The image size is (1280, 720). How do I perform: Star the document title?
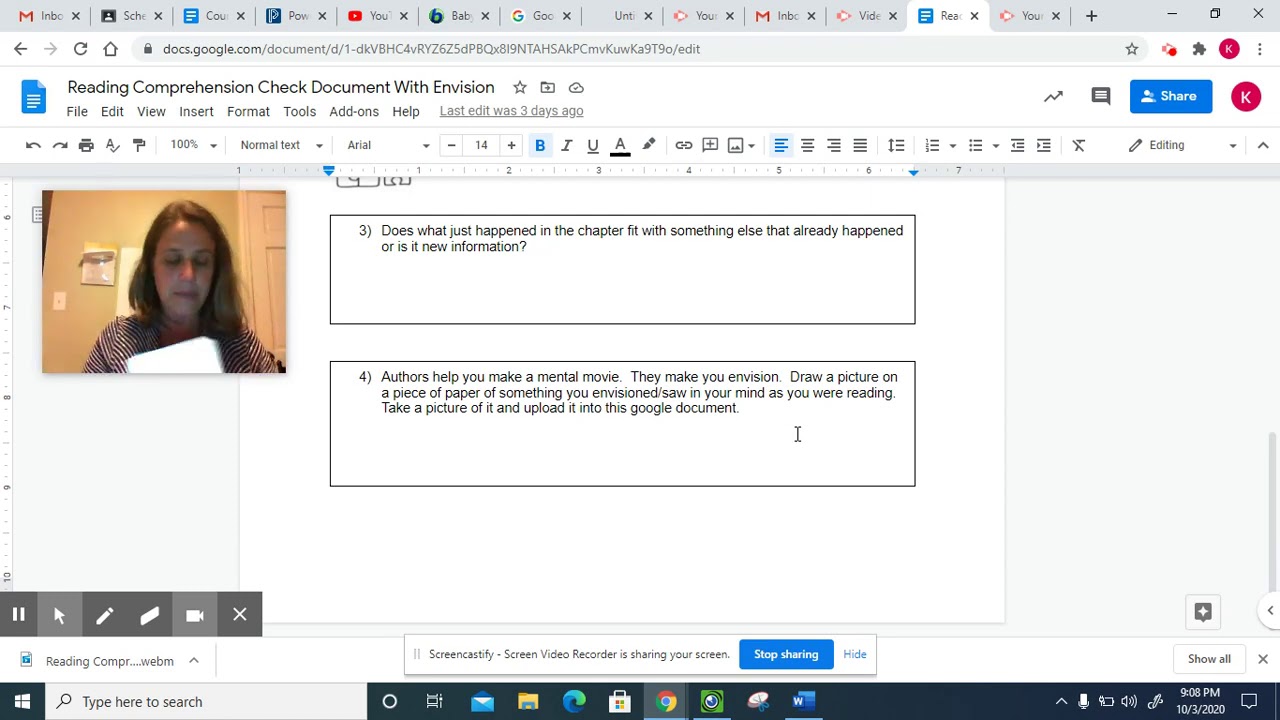520,87
